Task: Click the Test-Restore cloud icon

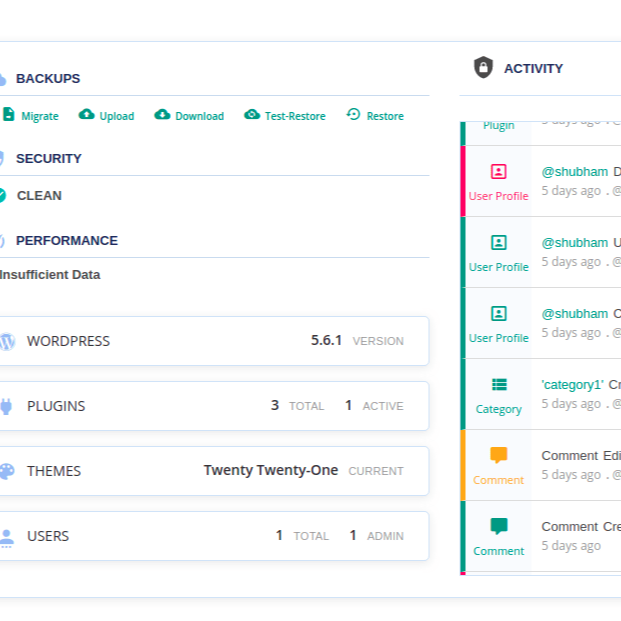Action: [252, 115]
